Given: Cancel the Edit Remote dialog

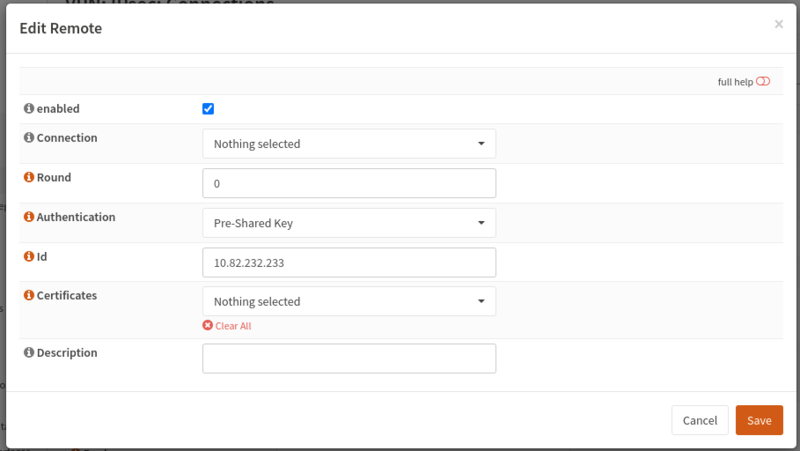Looking at the screenshot, I should point(700,420).
